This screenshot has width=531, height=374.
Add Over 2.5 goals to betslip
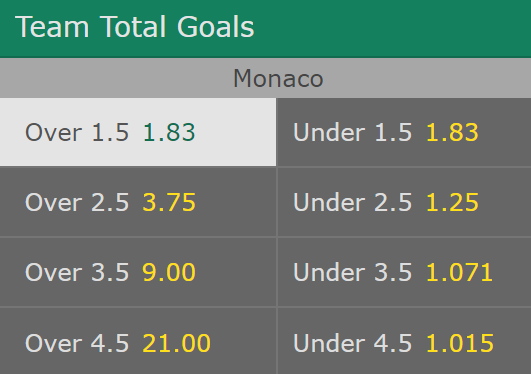click(138, 202)
